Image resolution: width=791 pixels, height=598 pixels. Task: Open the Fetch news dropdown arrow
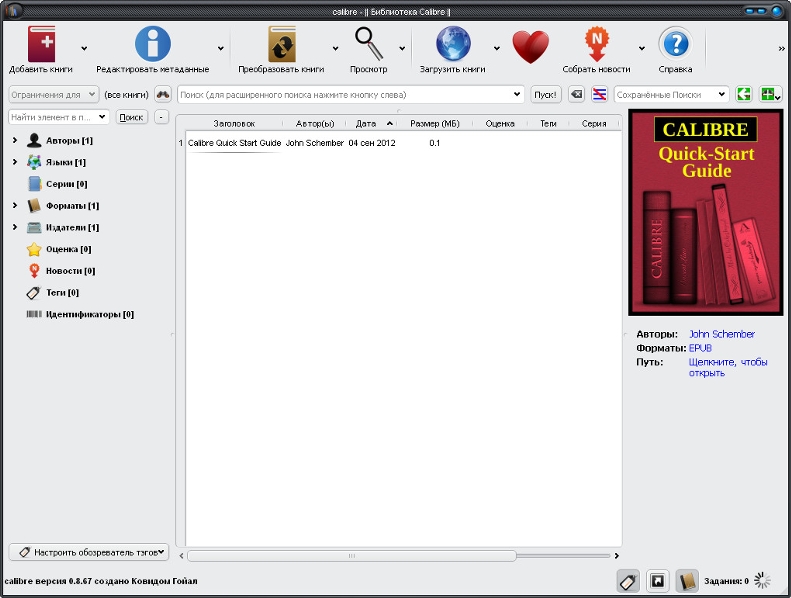coord(642,48)
